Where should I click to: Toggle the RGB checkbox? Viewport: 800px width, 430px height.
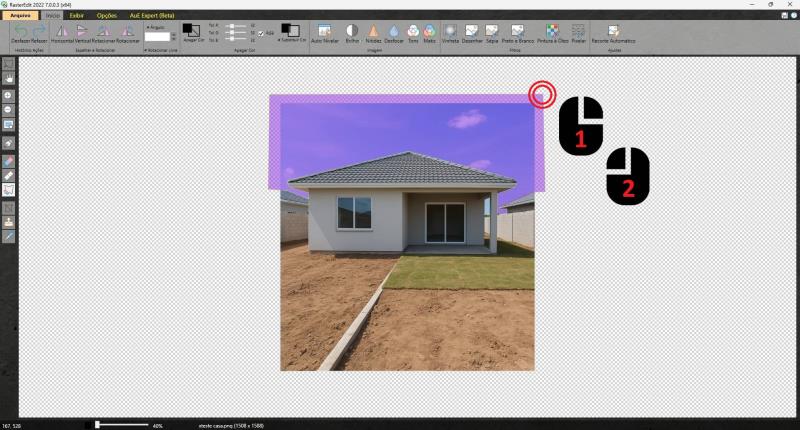(262, 33)
